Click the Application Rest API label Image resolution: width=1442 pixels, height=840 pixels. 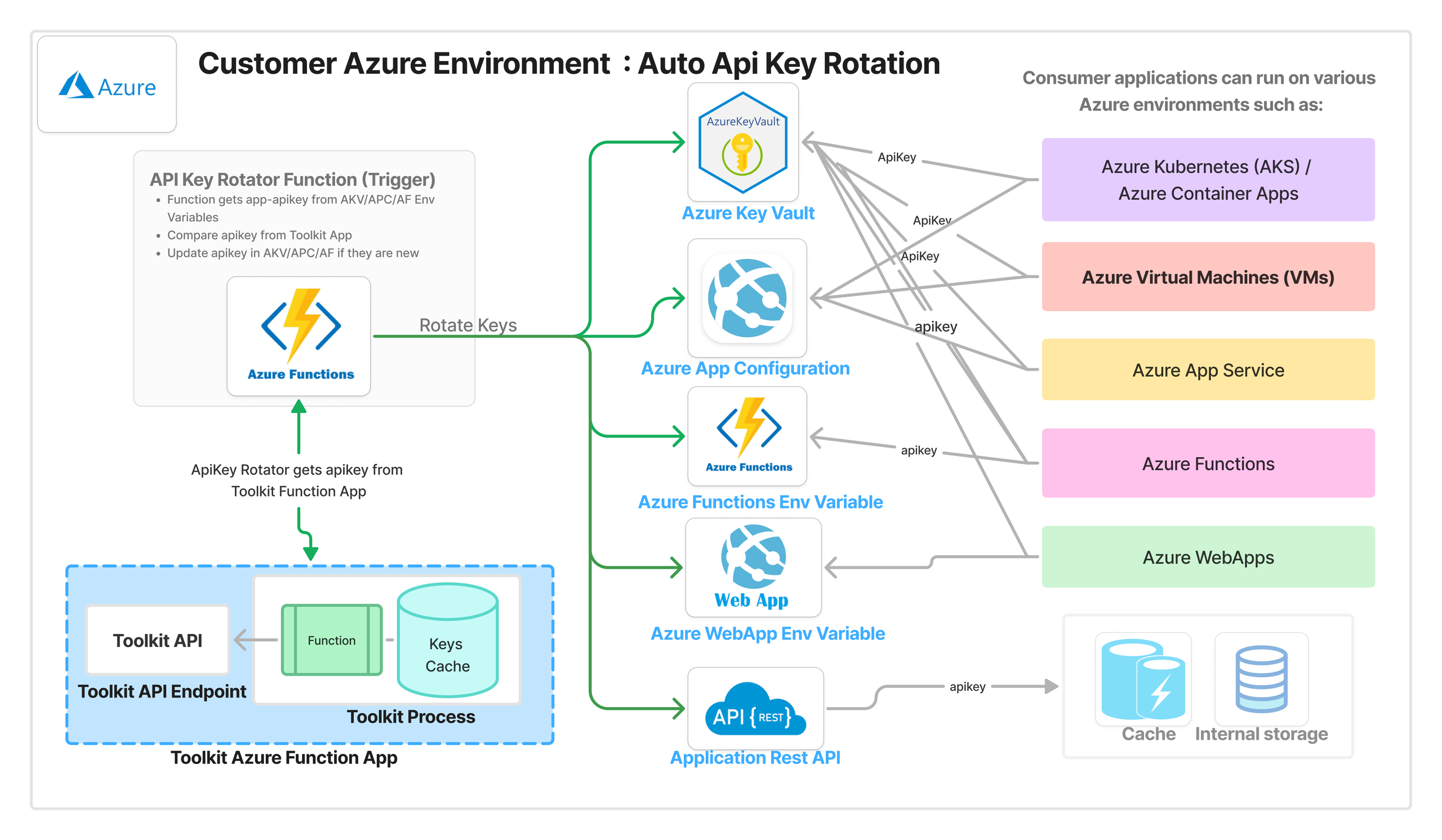[x=755, y=757]
